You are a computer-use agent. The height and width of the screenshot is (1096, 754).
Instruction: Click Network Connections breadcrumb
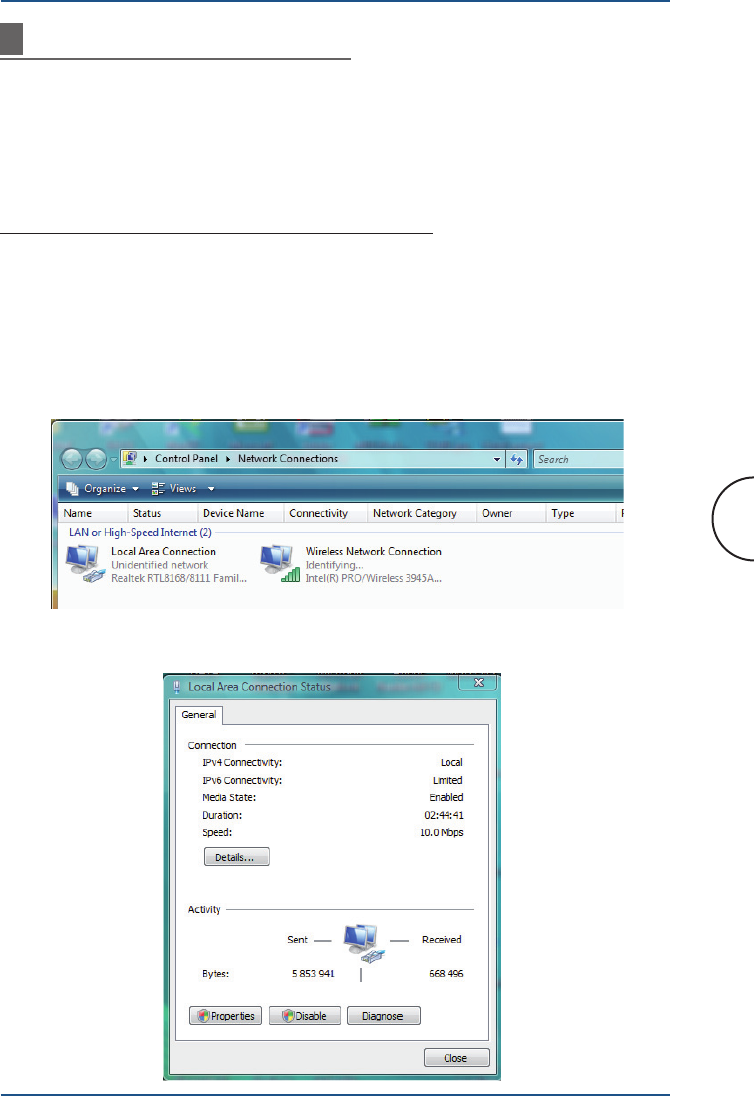pos(288,459)
